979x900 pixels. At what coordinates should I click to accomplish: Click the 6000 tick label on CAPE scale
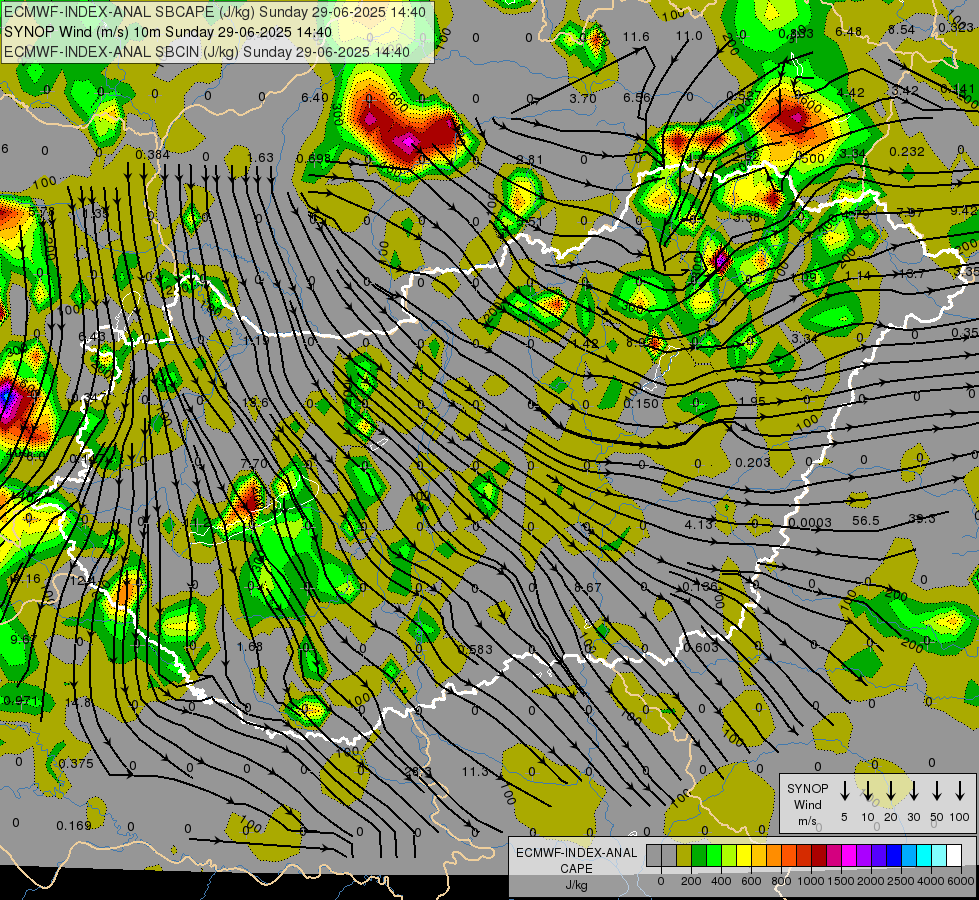[x=961, y=881]
